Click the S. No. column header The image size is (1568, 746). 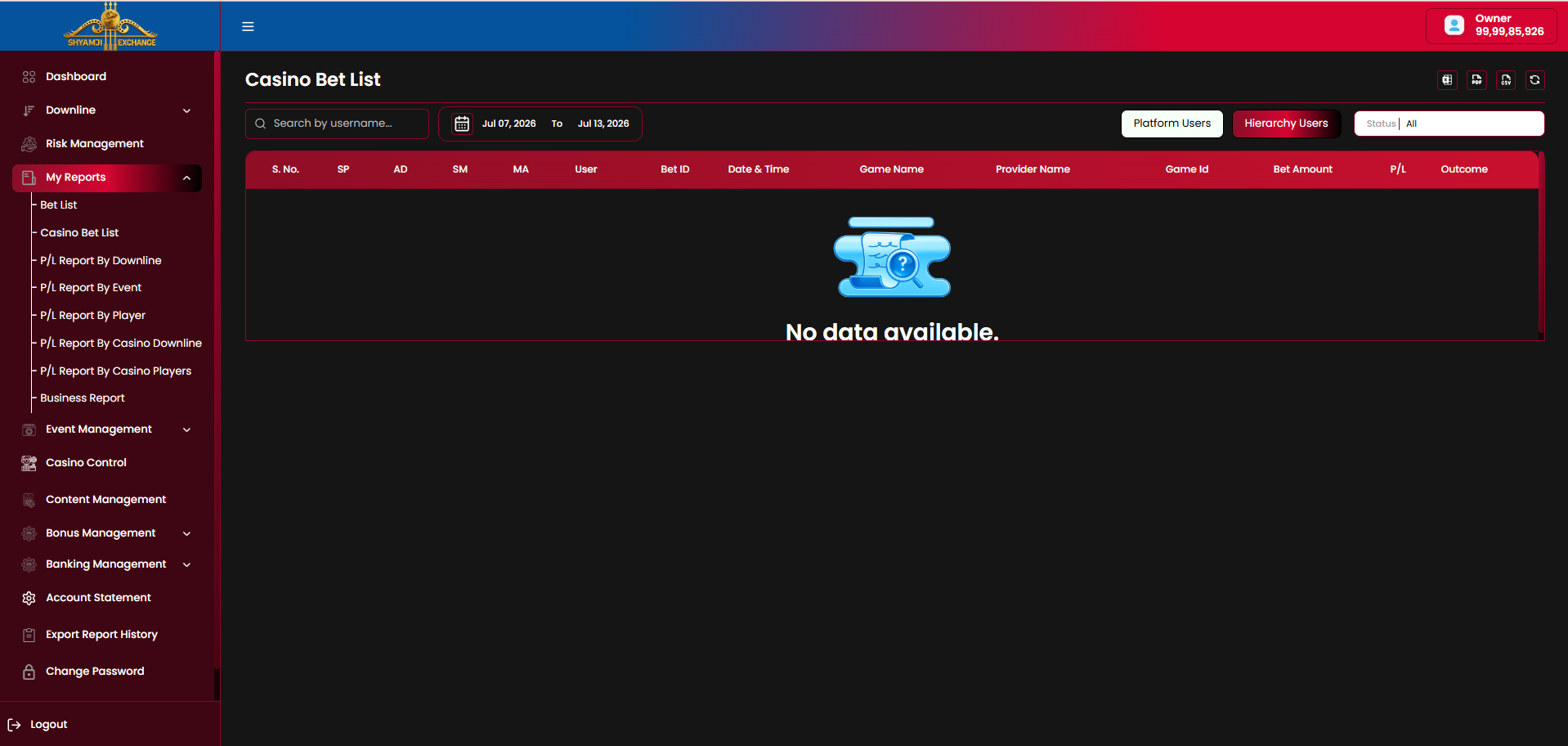(285, 169)
